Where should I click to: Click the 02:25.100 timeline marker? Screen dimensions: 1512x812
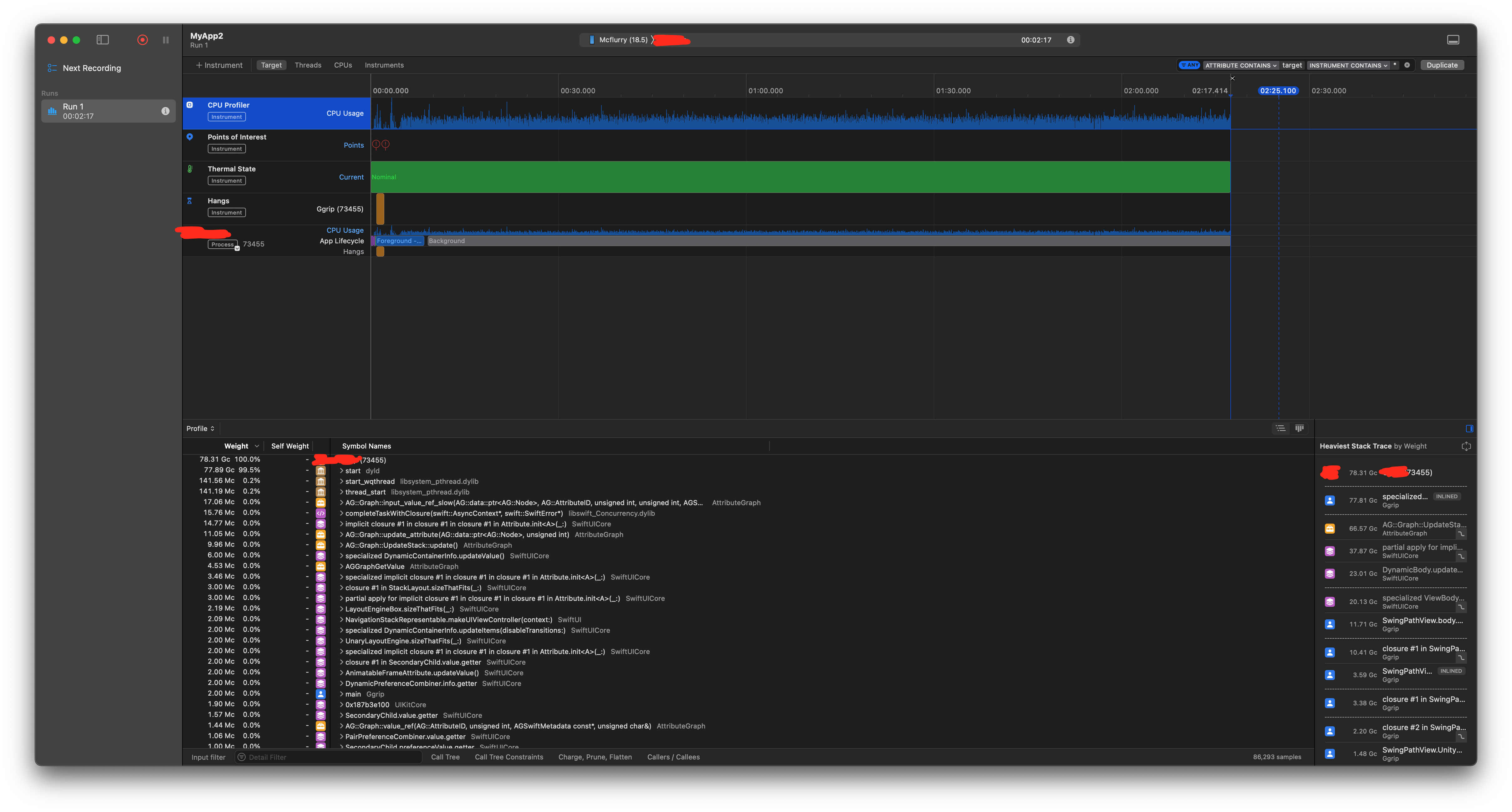(1278, 90)
